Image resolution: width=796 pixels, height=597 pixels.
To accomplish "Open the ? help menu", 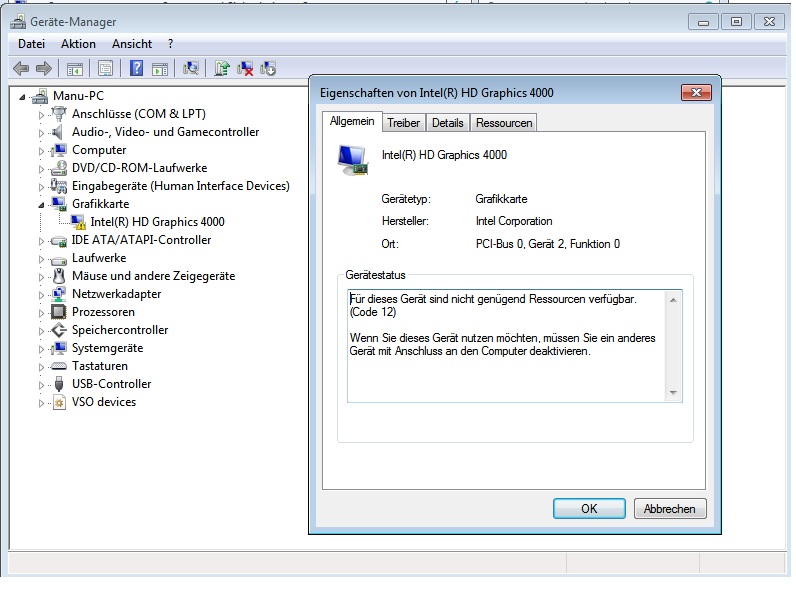I will 171,44.
